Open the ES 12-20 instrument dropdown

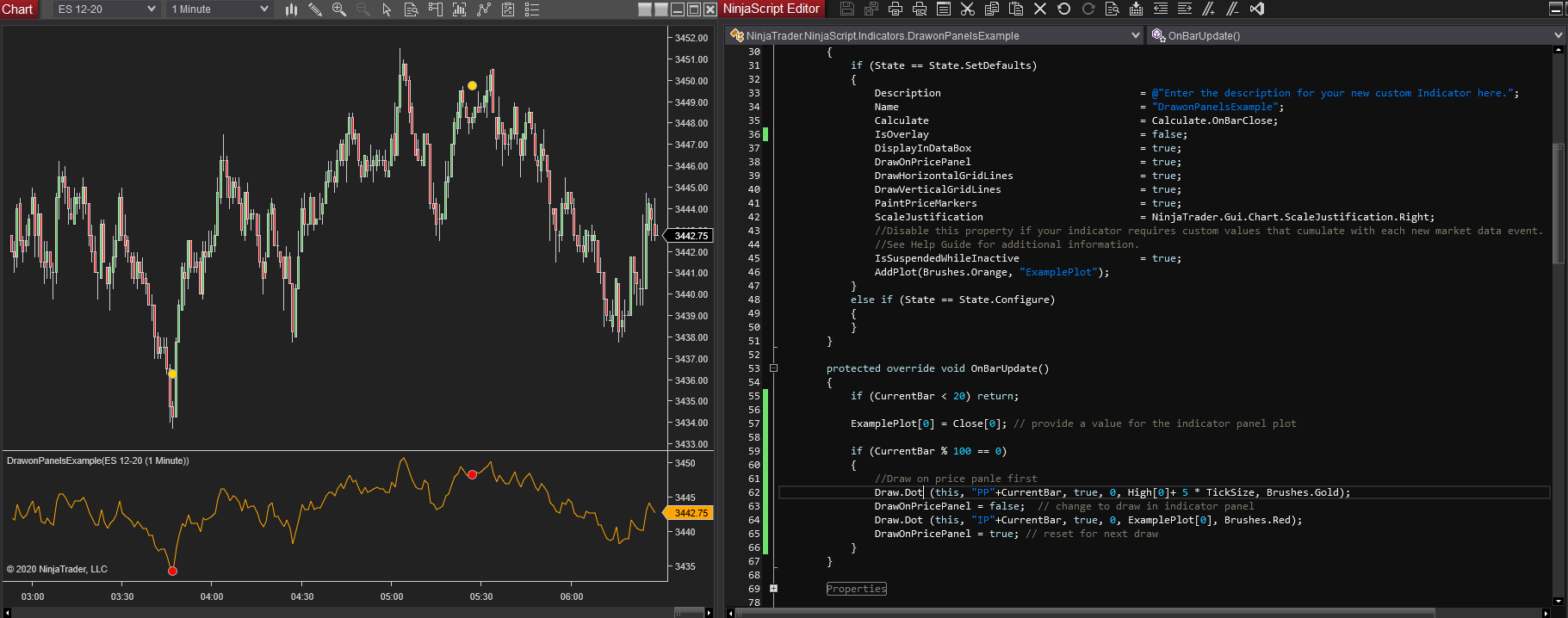107,9
